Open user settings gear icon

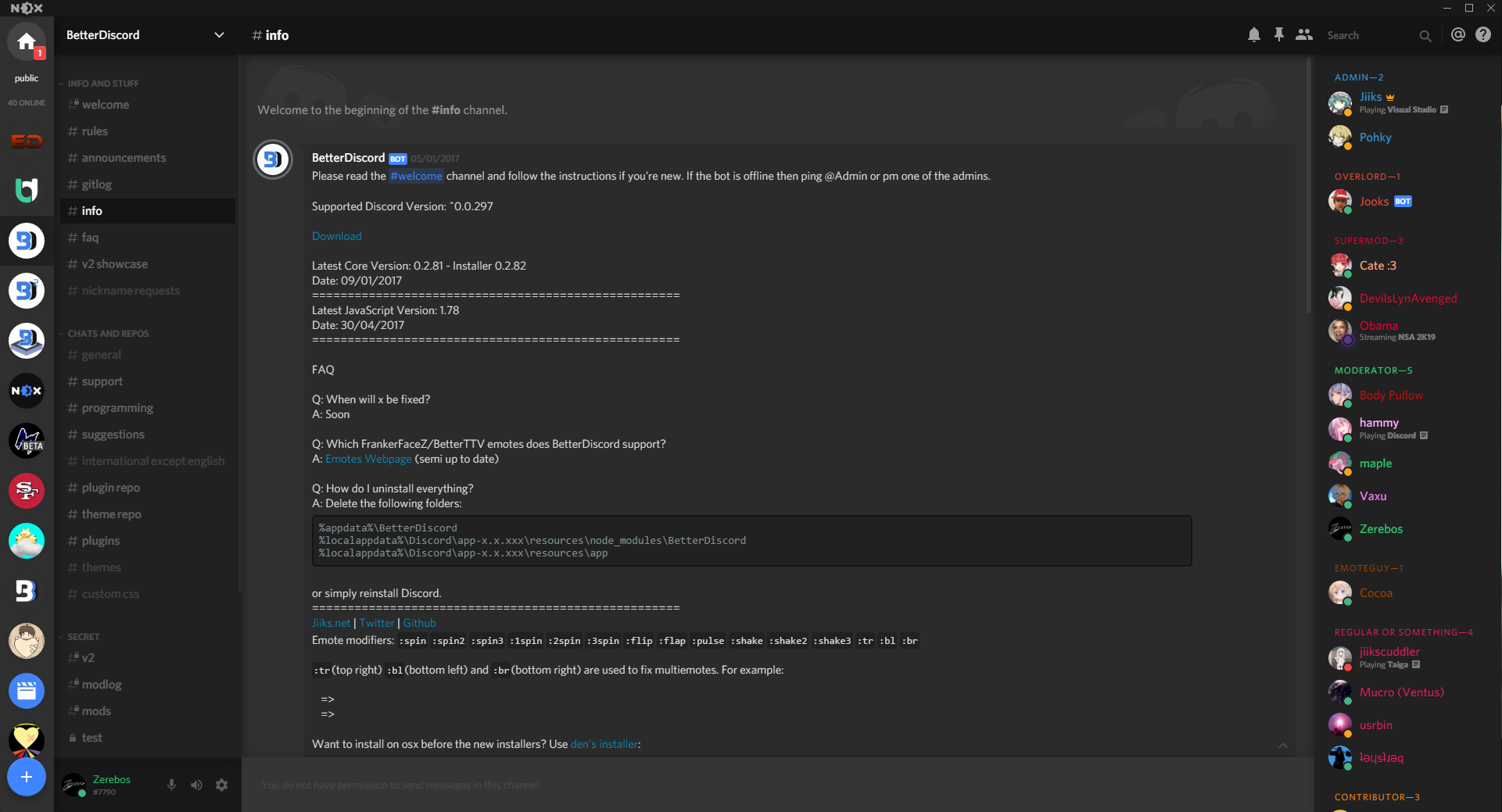pyautogui.click(x=222, y=785)
